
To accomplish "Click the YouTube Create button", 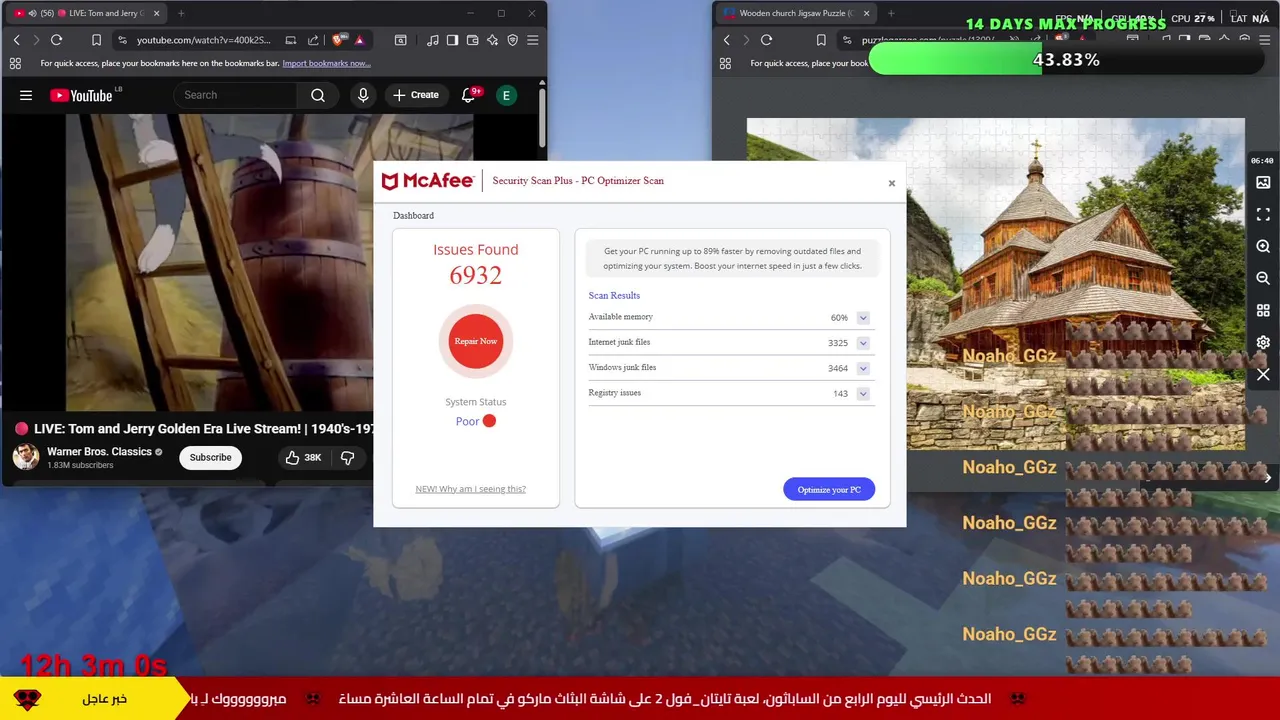I will [416, 95].
